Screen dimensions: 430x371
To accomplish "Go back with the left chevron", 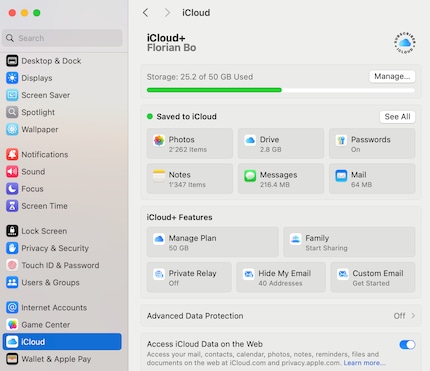I will [145, 13].
